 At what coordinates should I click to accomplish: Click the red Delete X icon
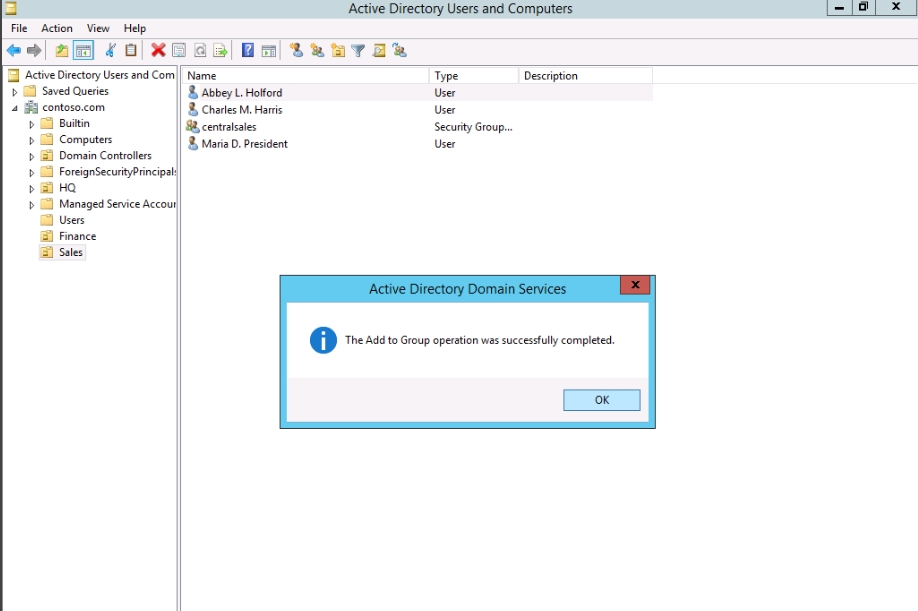(x=158, y=51)
